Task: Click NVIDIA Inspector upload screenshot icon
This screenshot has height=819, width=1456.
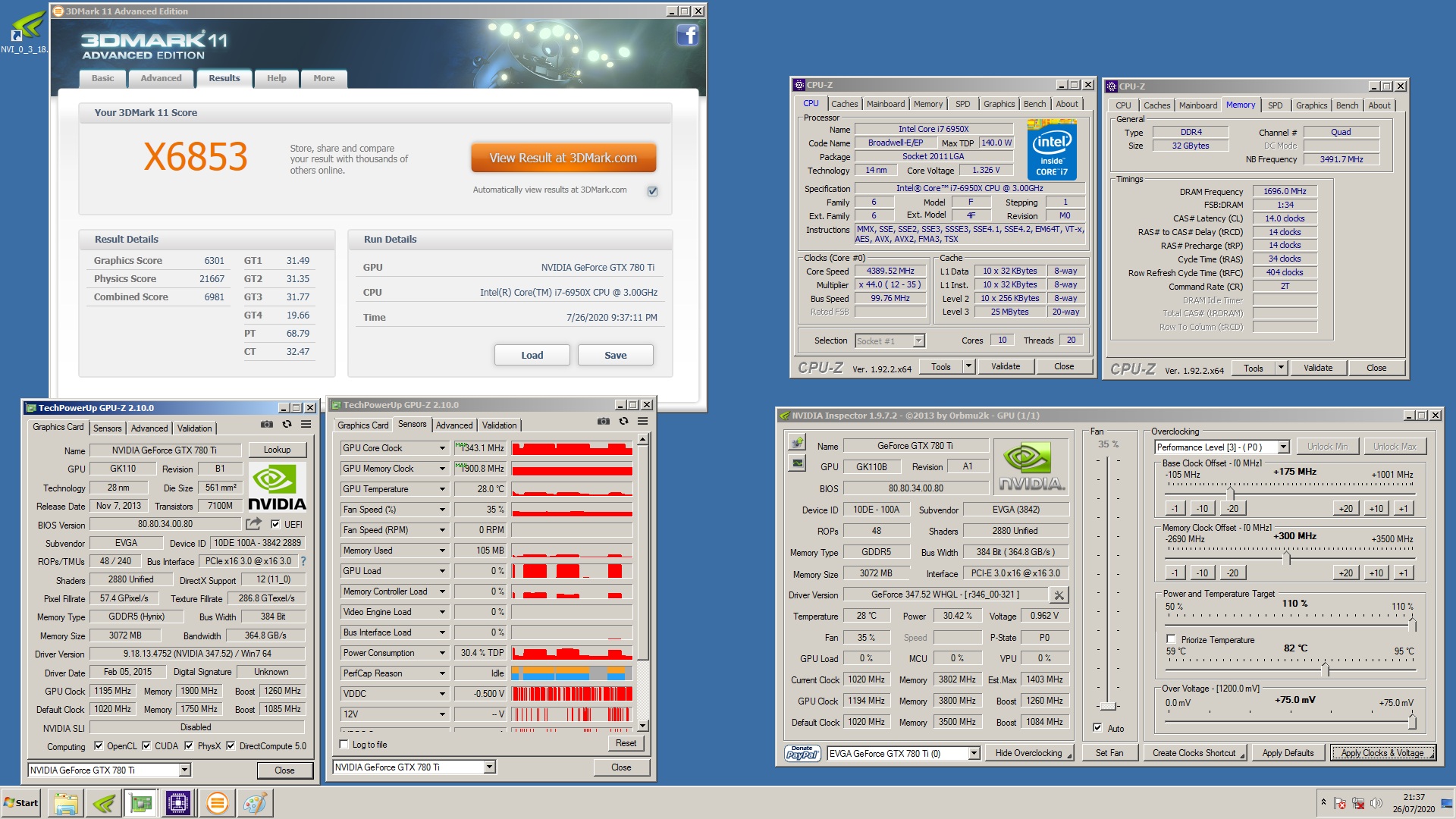Action: pos(797,443)
